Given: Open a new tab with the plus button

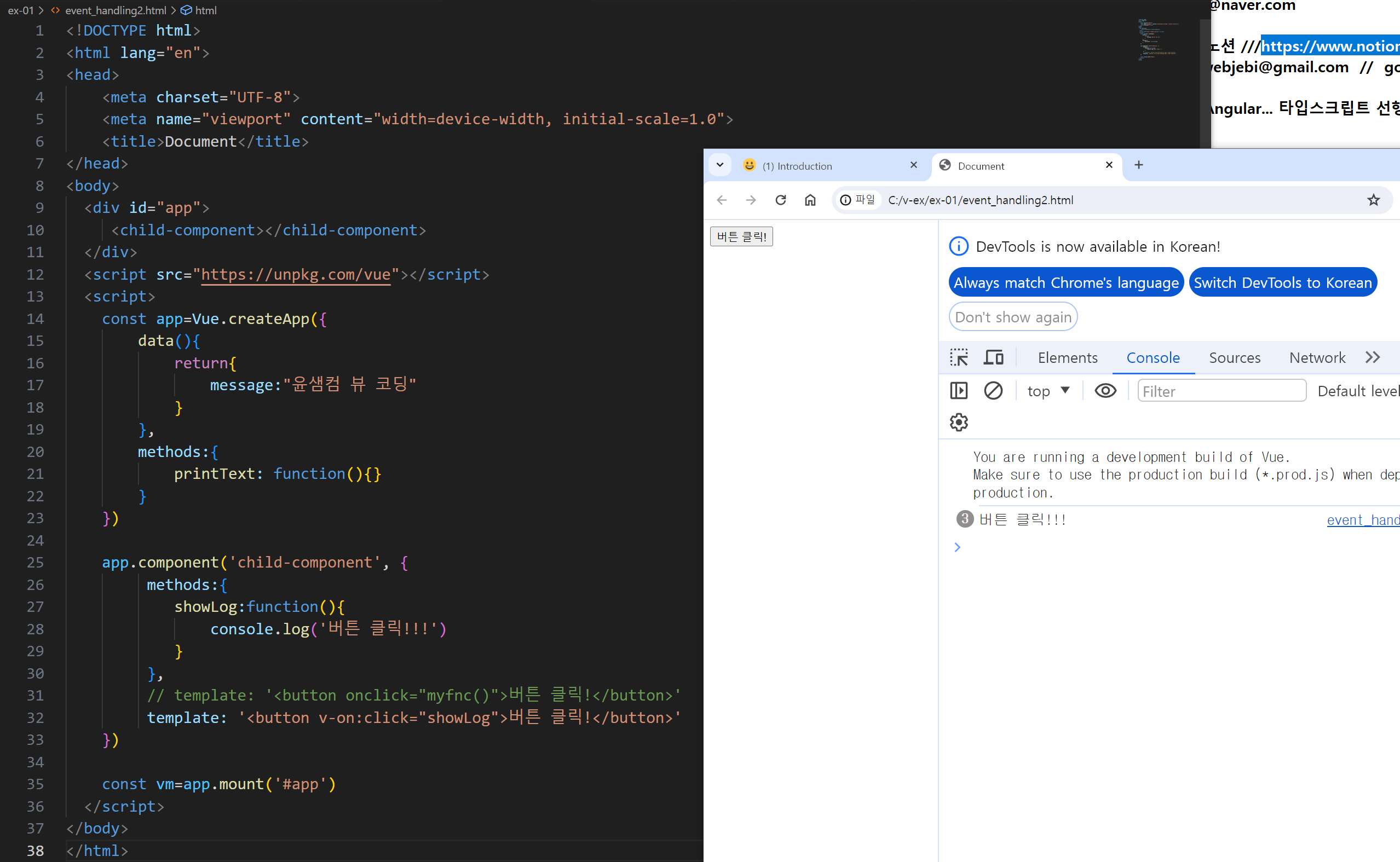Looking at the screenshot, I should pos(1138,165).
